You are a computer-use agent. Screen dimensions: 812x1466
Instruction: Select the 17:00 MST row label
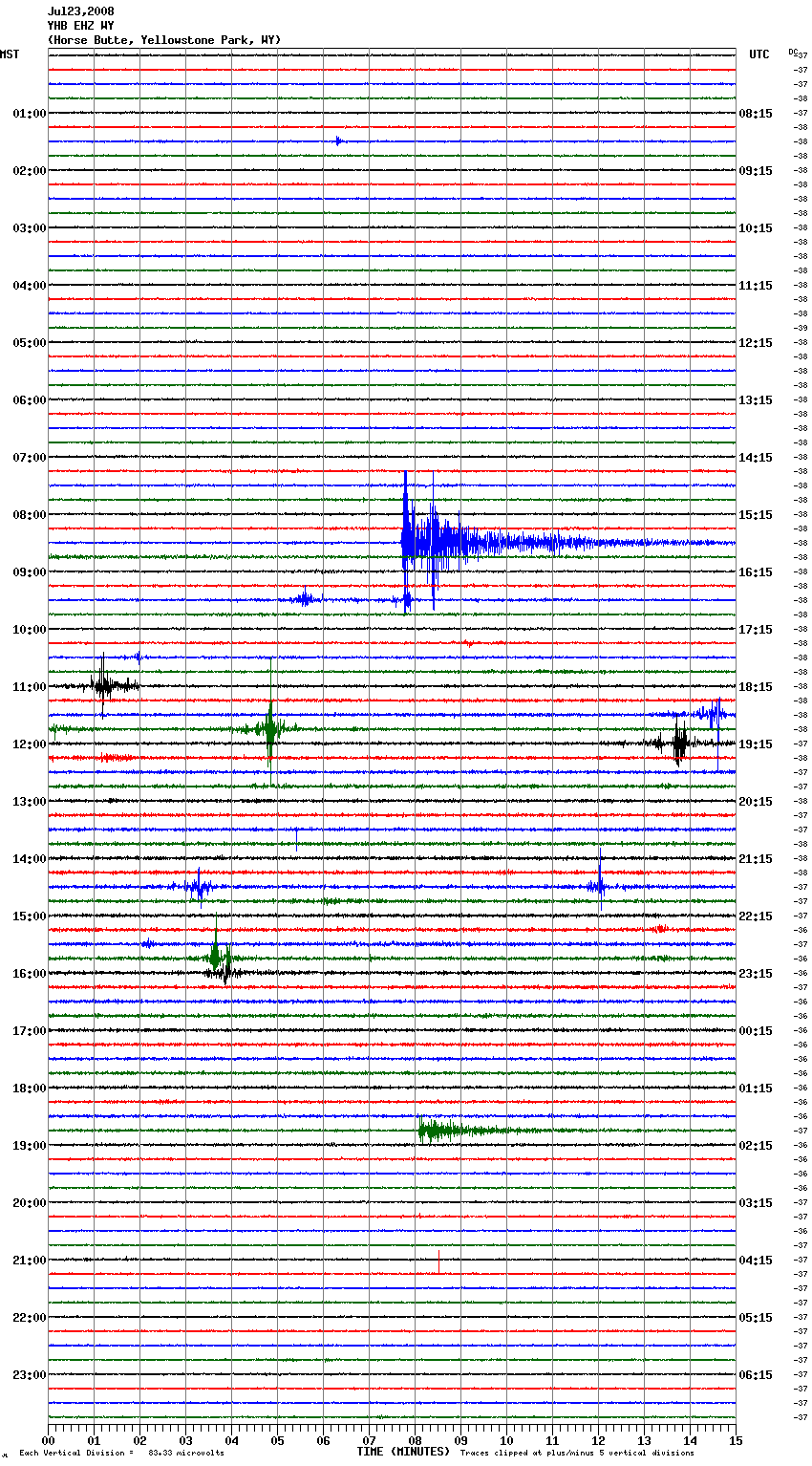coord(30,1031)
